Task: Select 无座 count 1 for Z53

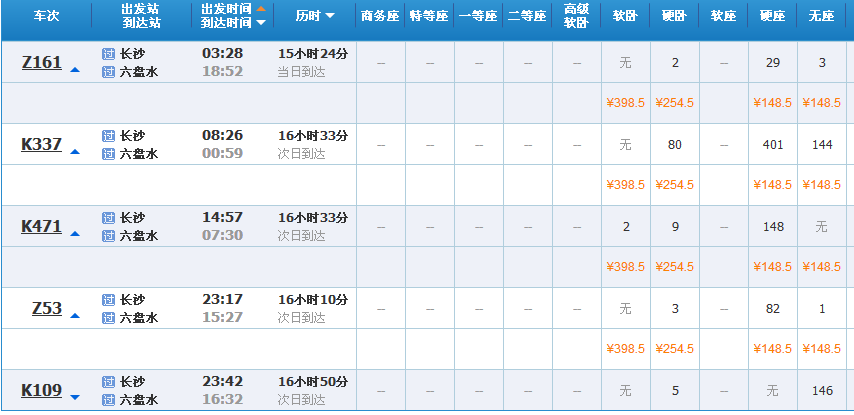Action: (x=822, y=309)
